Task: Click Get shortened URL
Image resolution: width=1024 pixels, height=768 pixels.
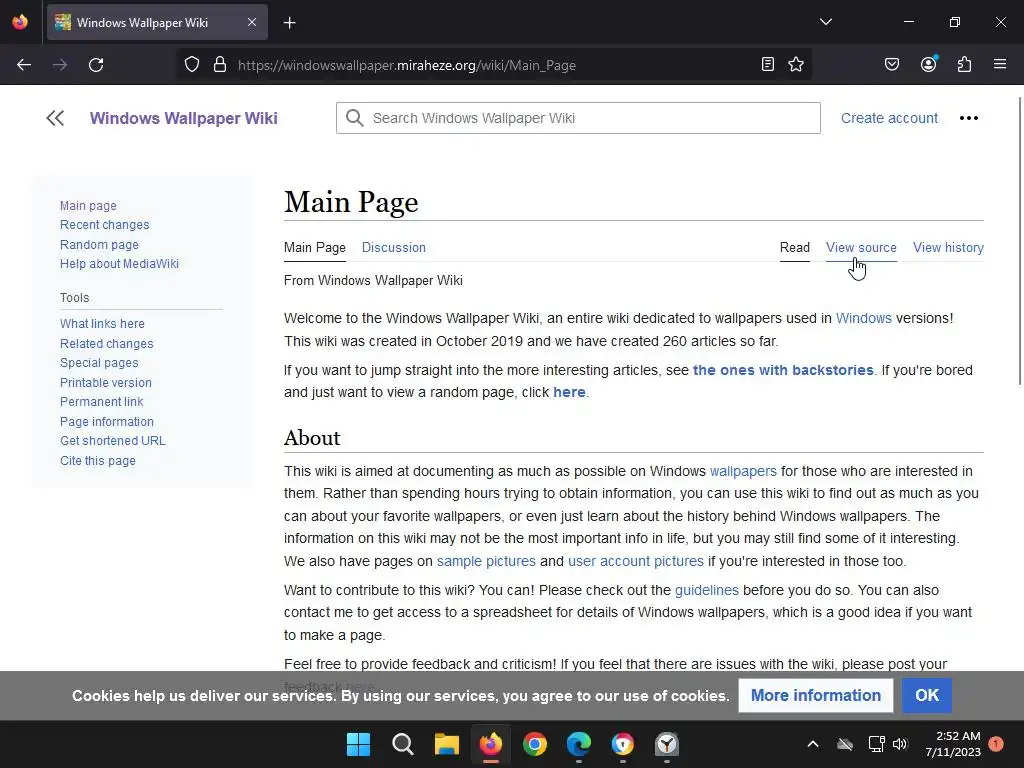Action: tap(113, 441)
